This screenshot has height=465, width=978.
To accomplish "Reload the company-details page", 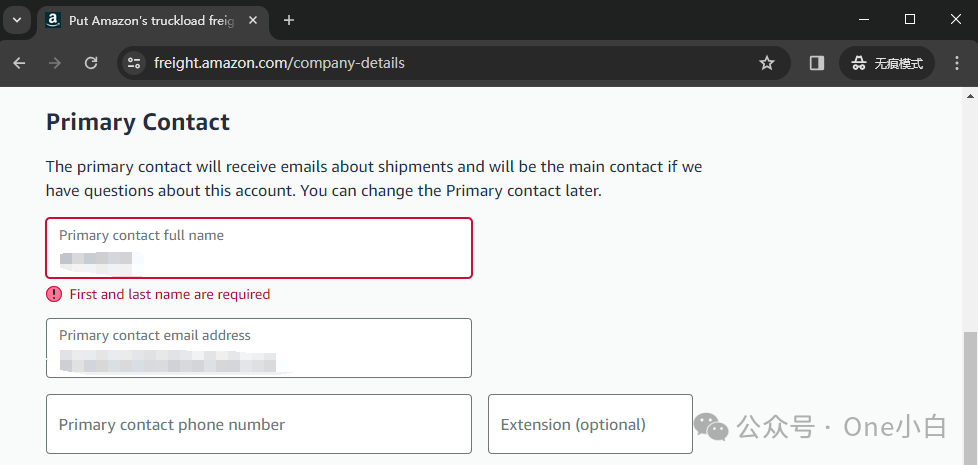I will tap(91, 63).
